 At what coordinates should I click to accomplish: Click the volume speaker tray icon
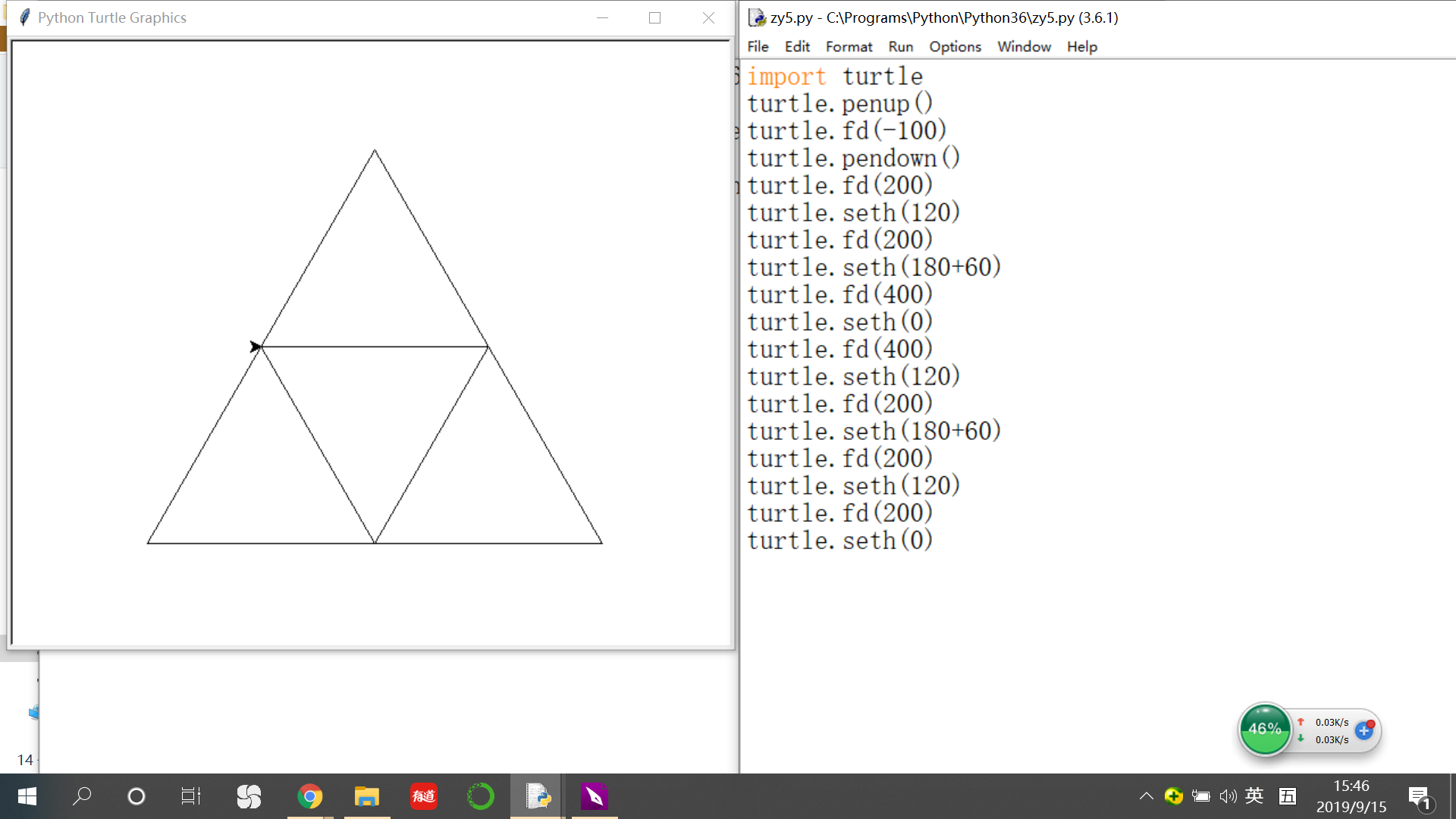pyautogui.click(x=1228, y=796)
